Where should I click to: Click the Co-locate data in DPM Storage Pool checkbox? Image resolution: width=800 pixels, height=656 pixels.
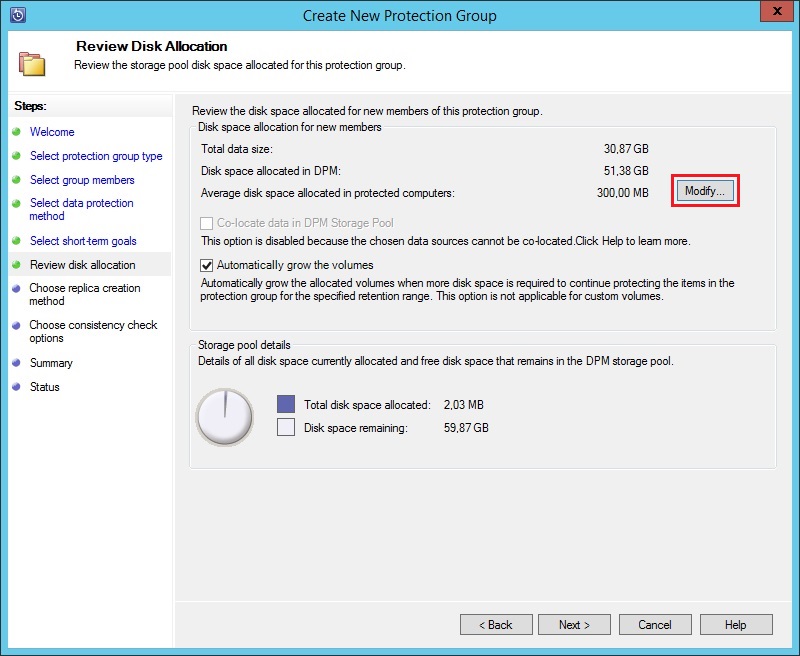point(207,223)
